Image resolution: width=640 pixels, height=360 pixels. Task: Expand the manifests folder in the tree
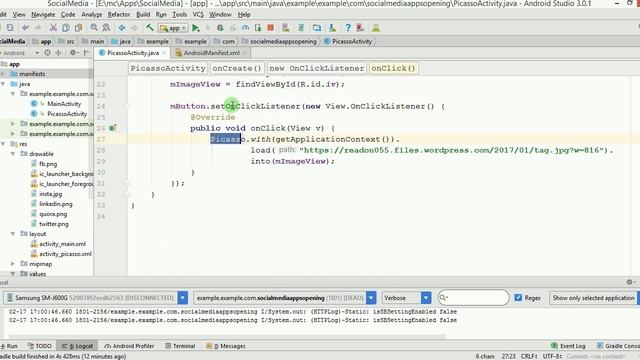point(3,74)
